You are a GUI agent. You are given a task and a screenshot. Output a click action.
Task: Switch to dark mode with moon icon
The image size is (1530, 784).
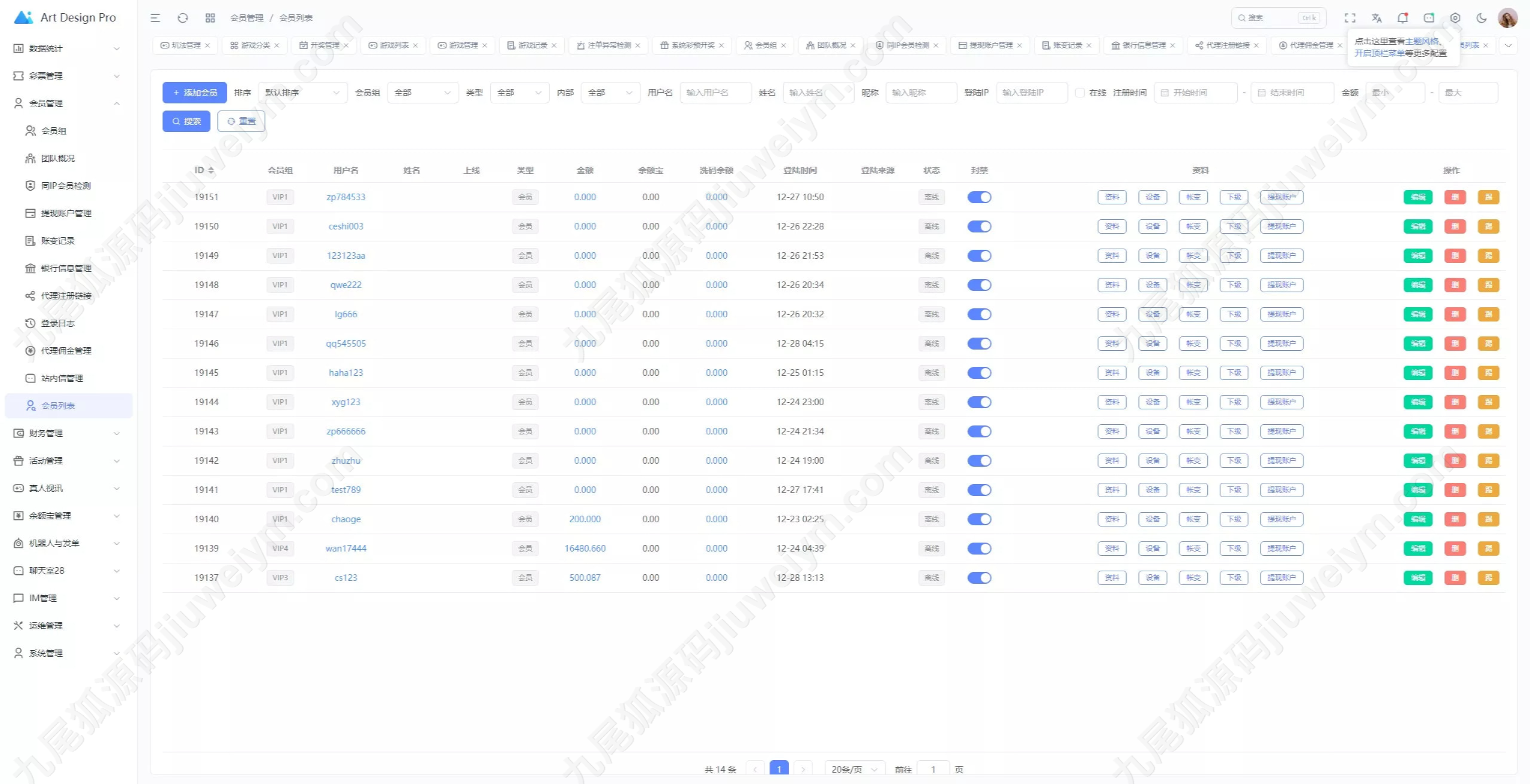click(1482, 18)
